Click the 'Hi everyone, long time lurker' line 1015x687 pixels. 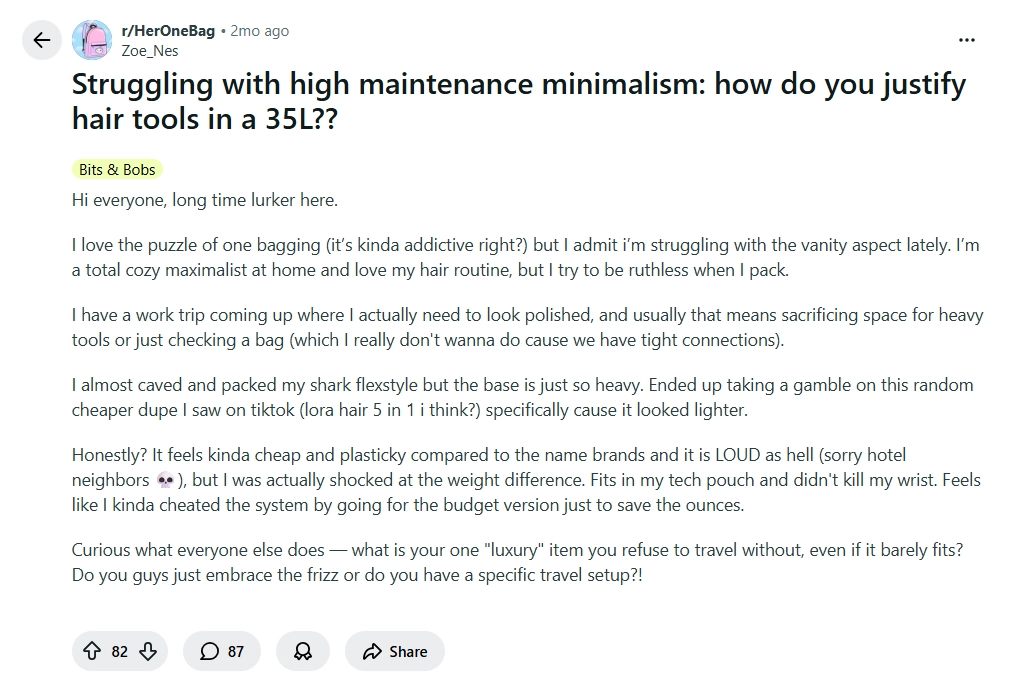(205, 200)
